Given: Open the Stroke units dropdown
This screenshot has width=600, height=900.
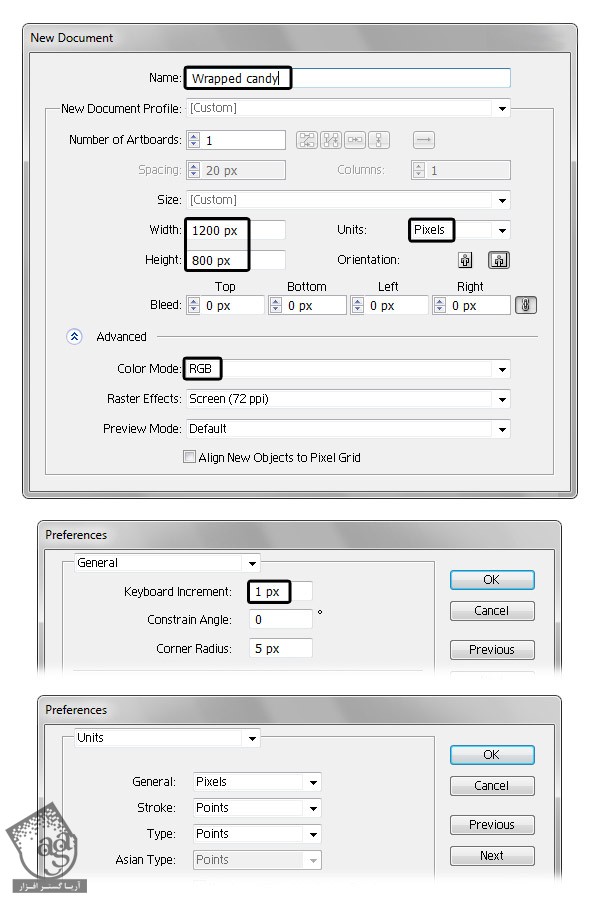Looking at the screenshot, I should 313,808.
